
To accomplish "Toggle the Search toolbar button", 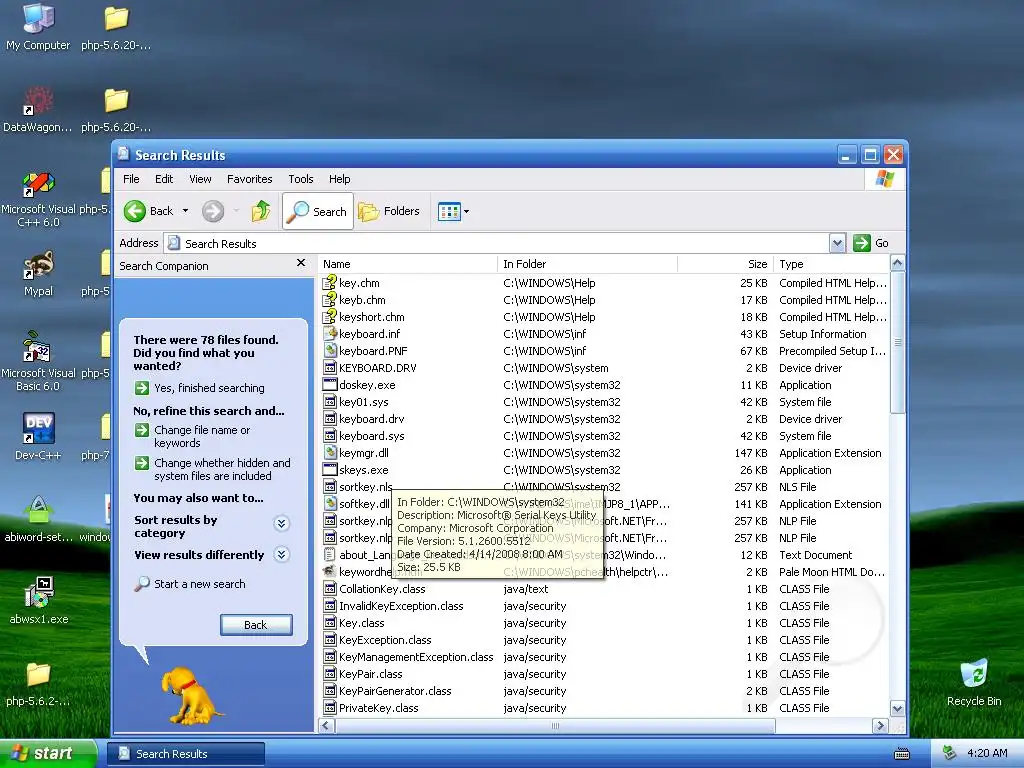I will coord(318,211).
